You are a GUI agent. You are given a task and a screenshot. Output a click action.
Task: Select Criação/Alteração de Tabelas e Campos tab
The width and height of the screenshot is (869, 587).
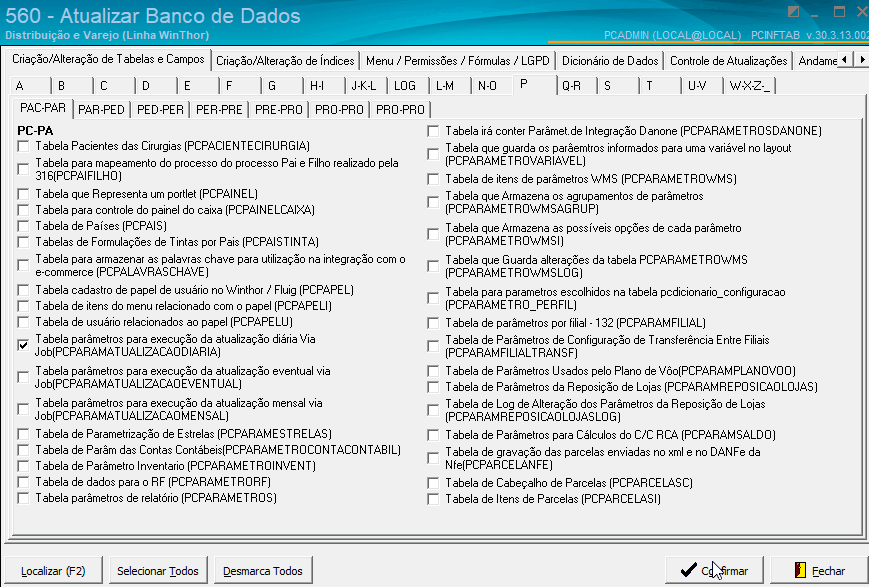coord(108,59)
